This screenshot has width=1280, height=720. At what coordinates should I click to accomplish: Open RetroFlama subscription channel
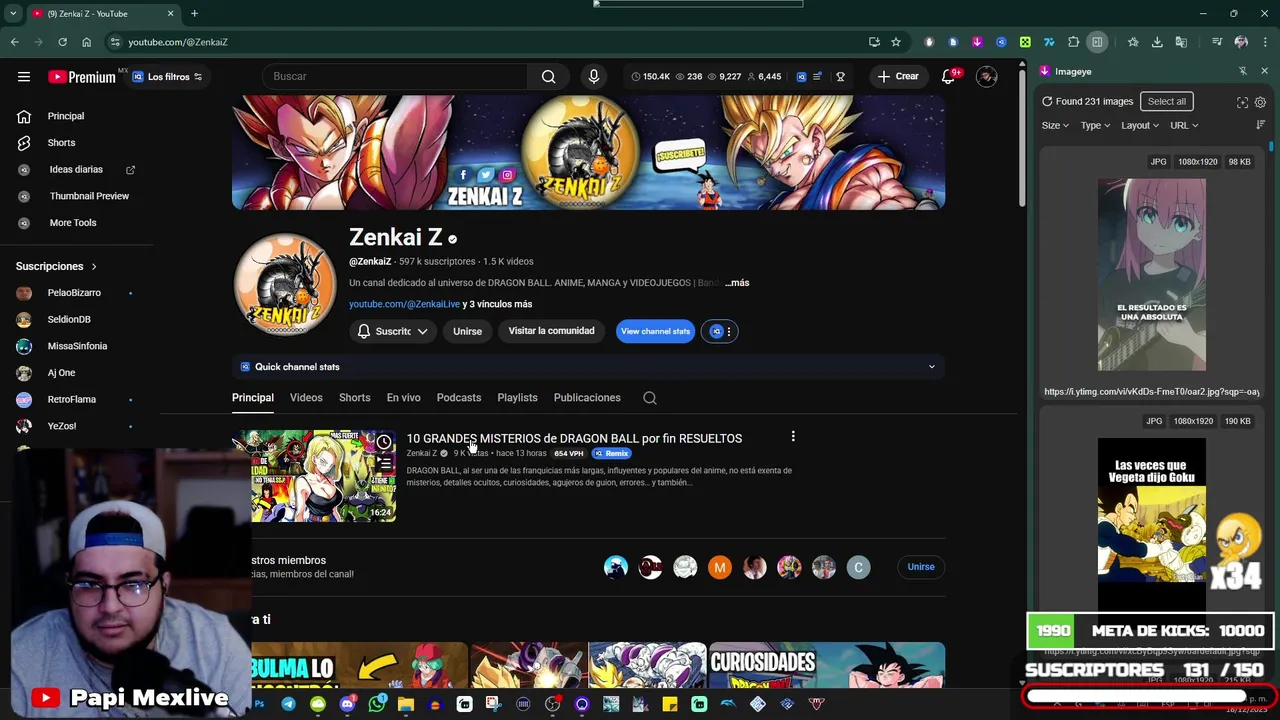[x=72, y=399]
